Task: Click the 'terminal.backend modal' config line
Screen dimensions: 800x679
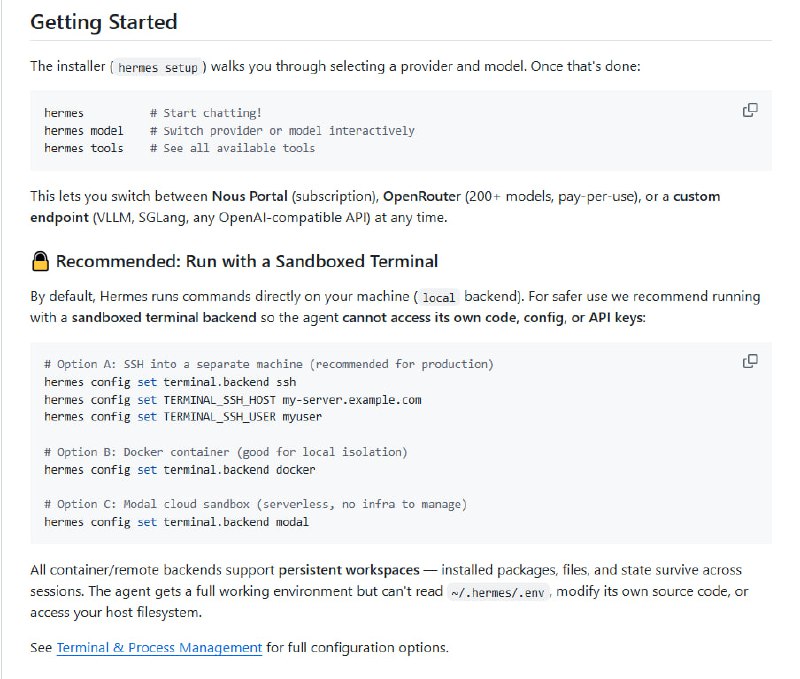Action: coord(177,521)
